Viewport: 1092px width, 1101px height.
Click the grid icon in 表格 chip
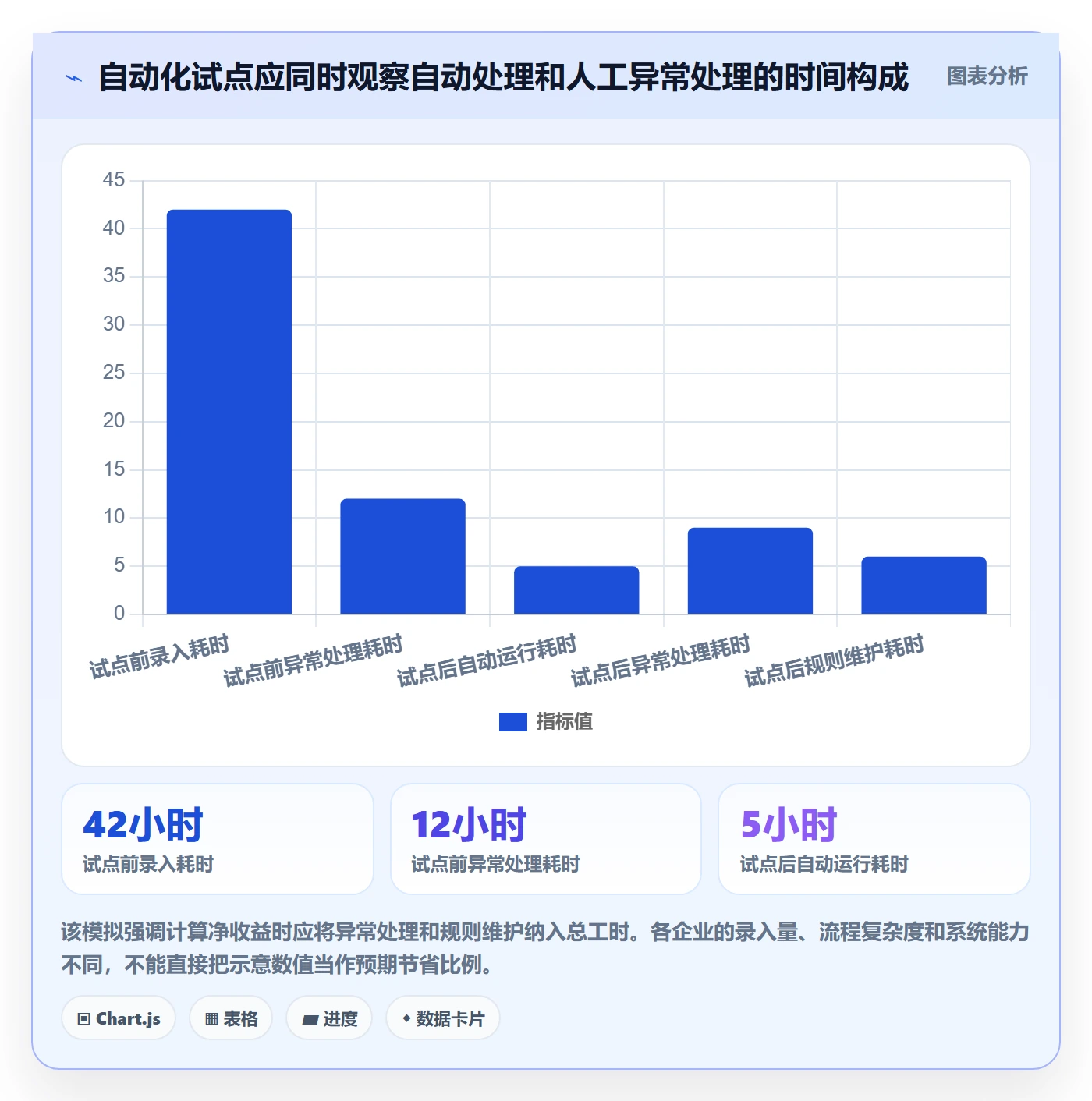[x=211, y=1019]
